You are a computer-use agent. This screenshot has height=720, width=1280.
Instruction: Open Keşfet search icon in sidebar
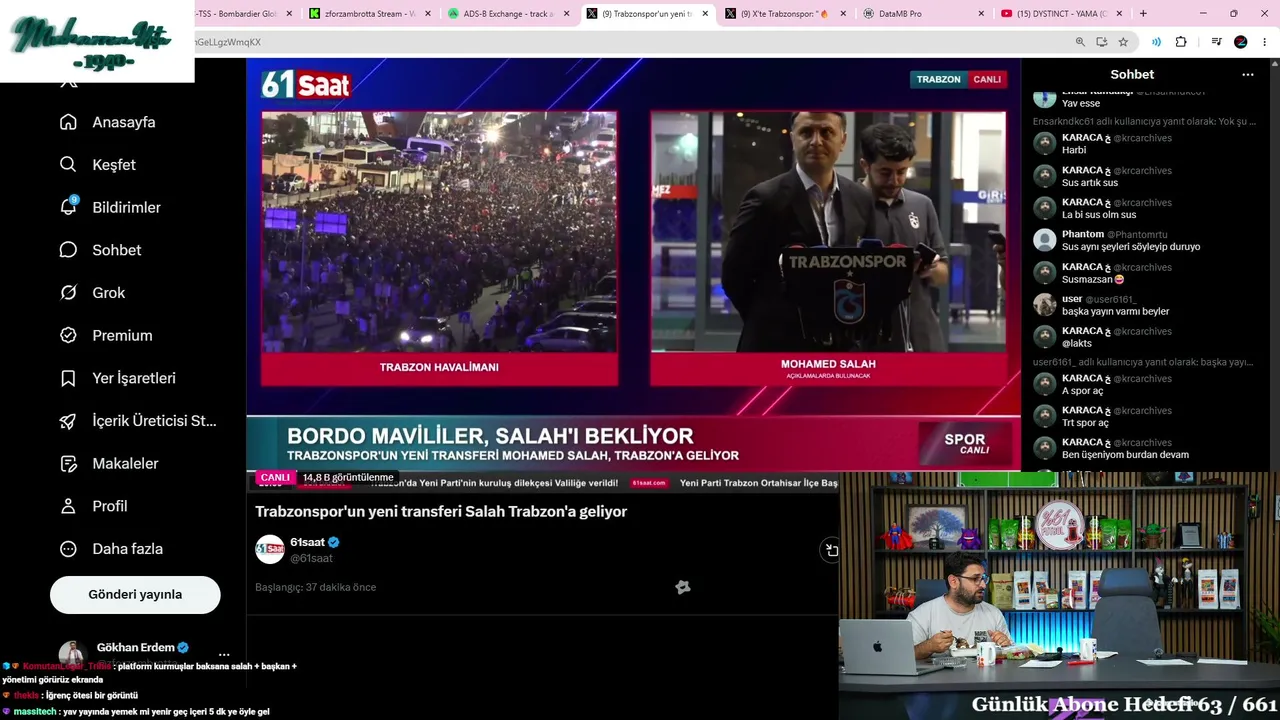[68, 165]
